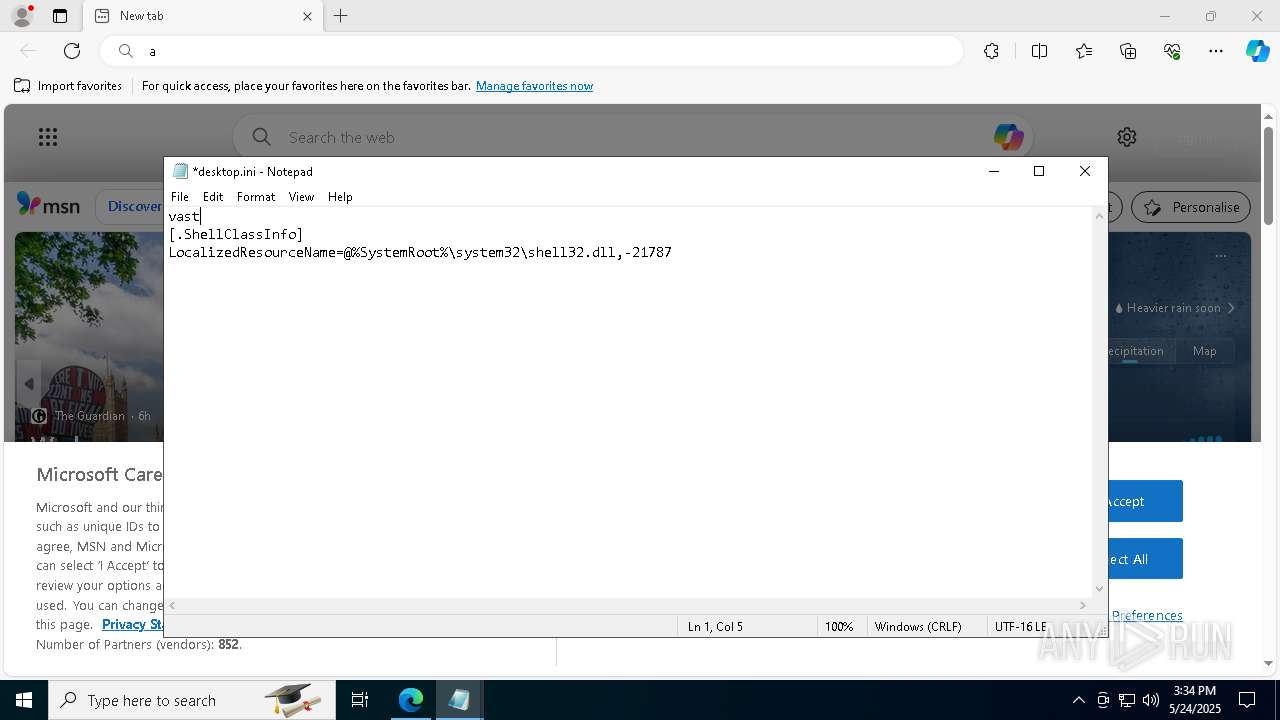Open network icon in system tray
The width and height of the screenshot is (1280, 720).
click(1127, 700)
